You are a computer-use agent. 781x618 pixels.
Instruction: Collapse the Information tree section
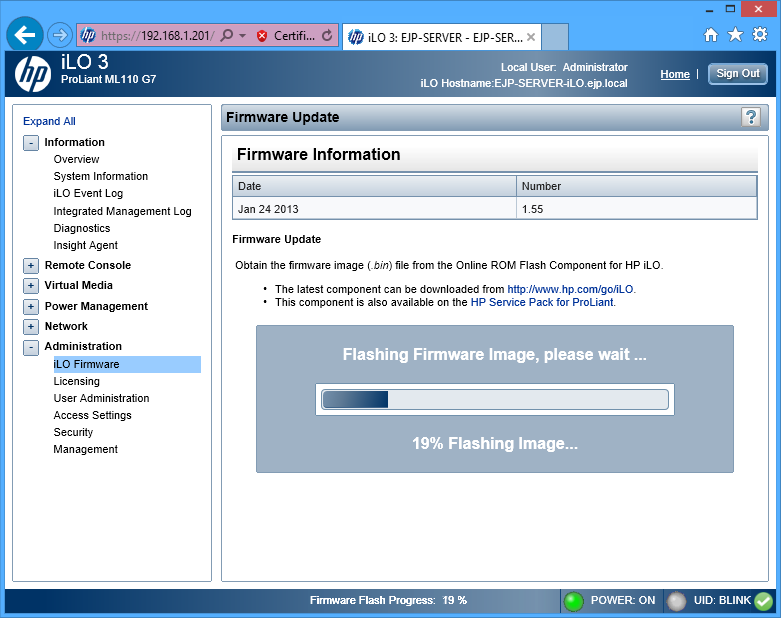click(31, 143)
